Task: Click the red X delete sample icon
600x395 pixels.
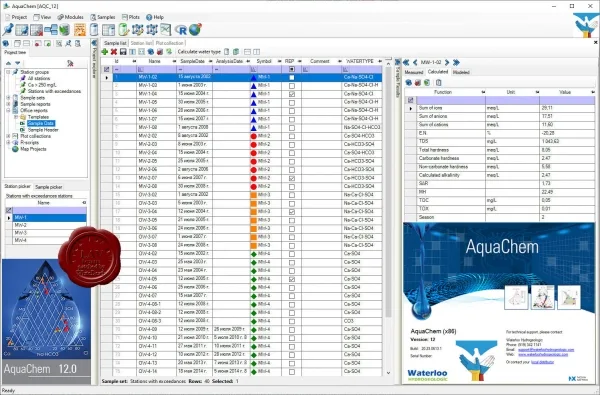Action: tap(114, 52)
